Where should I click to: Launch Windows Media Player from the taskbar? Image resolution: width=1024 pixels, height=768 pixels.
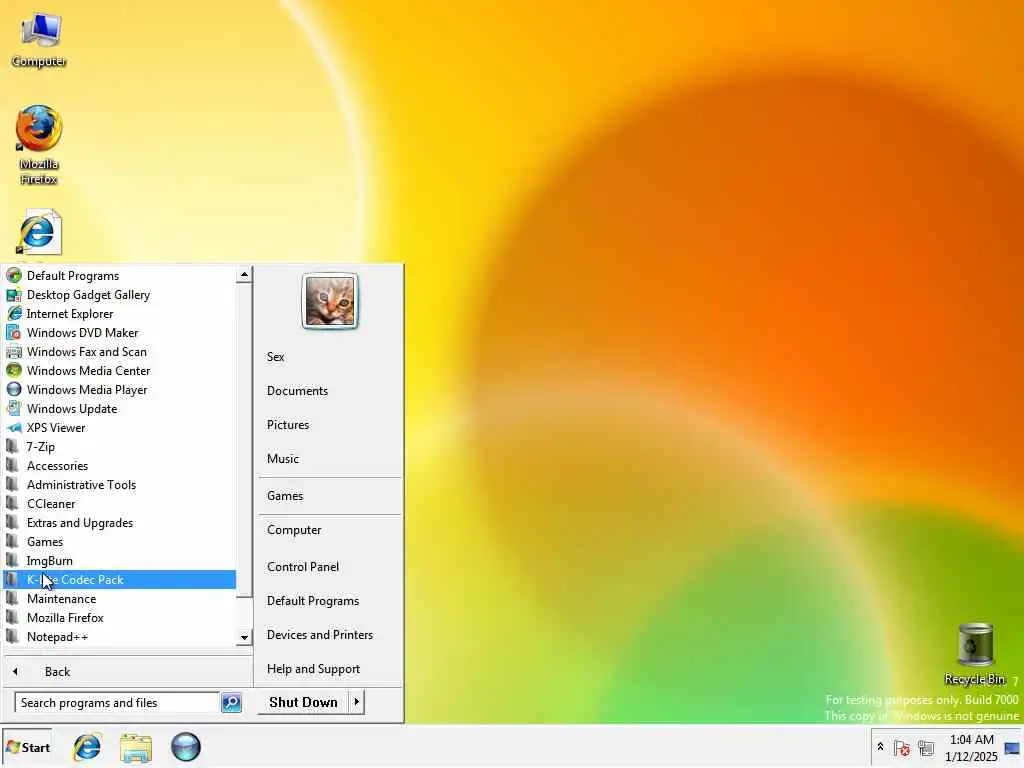click(185, 746)
